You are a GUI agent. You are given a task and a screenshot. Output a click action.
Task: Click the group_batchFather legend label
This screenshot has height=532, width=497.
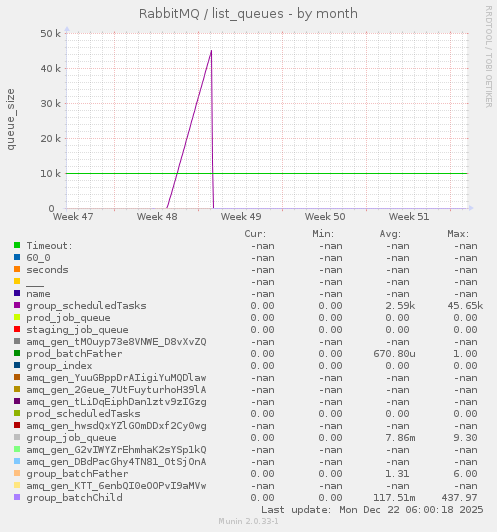[x=77, y=474]
